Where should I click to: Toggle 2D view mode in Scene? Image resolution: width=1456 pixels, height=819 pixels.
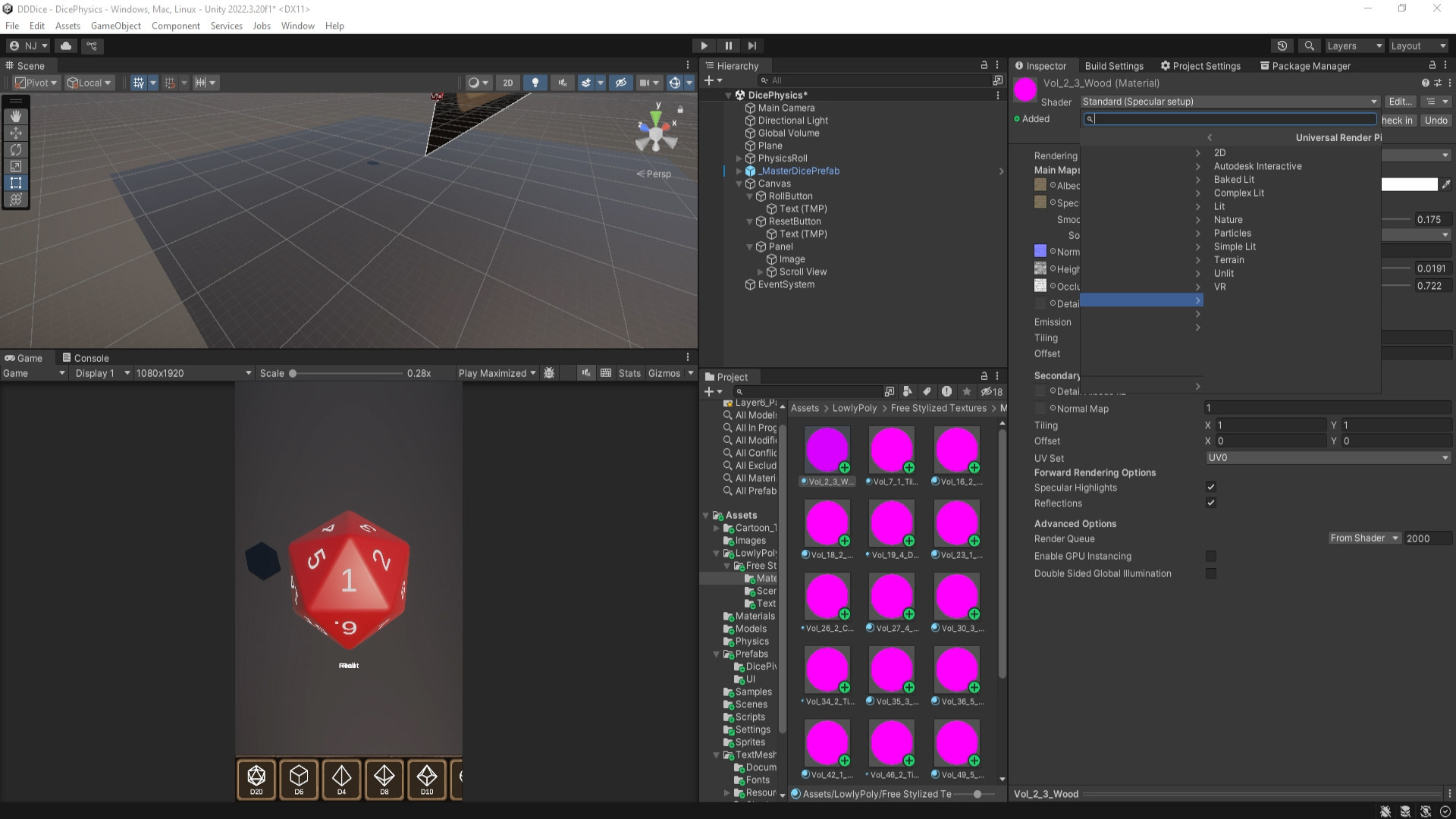[508, 83]
